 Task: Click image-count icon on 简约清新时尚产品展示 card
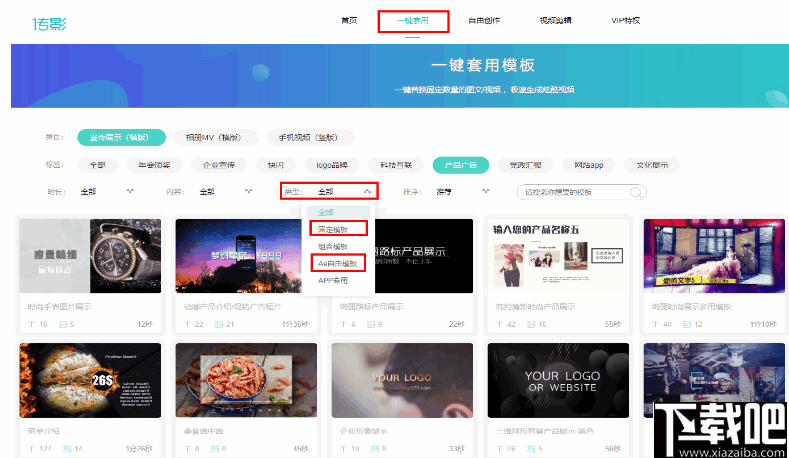pyautogui.click(x=531, y=324)
